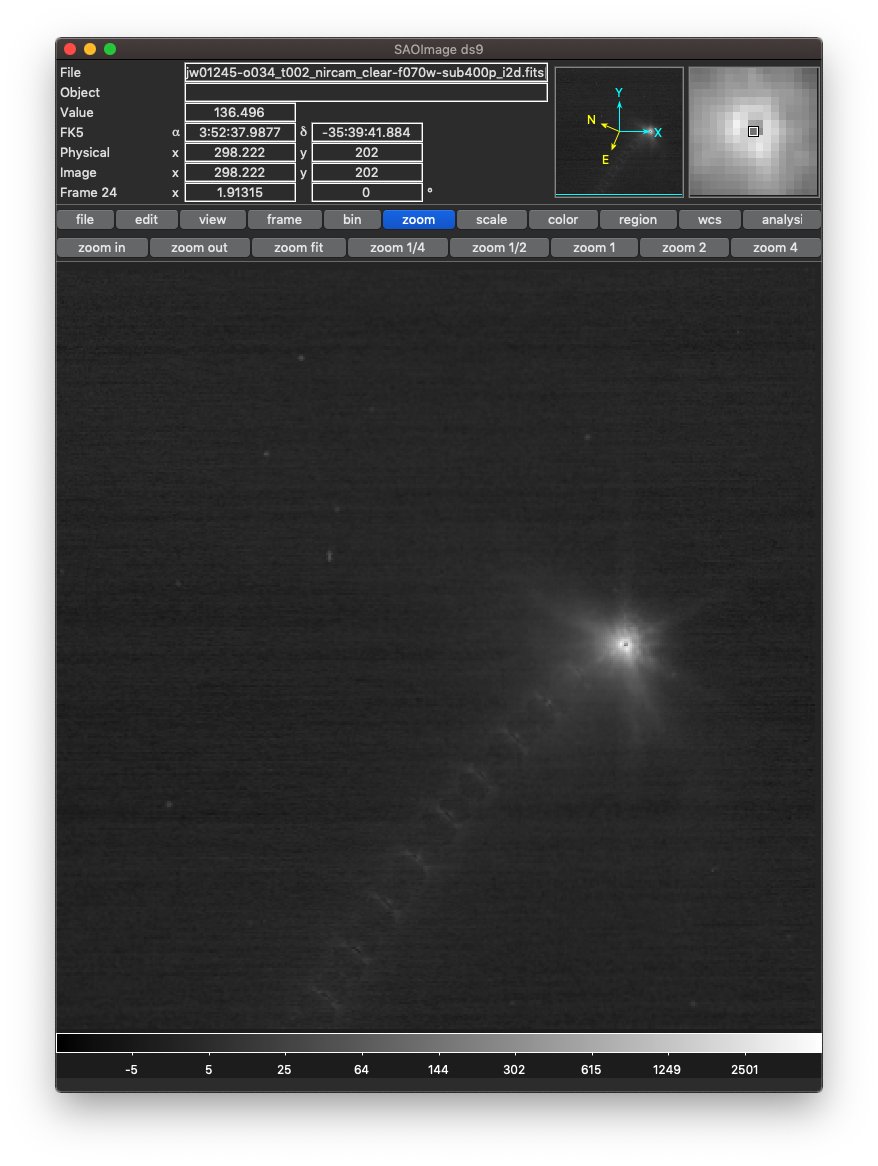The height and width of the screenshot is (1166, 878).
Task: Click the zoom in button
Action: 102,248
